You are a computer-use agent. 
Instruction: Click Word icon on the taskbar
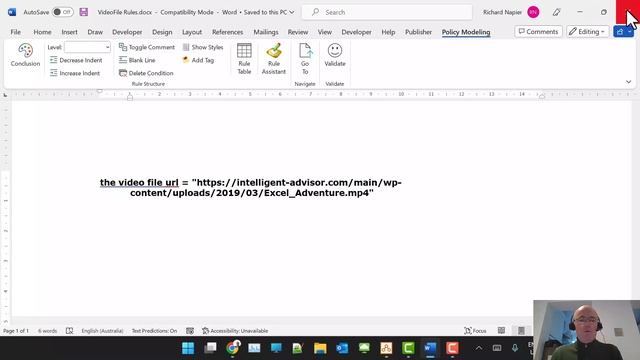coord(430,348)
